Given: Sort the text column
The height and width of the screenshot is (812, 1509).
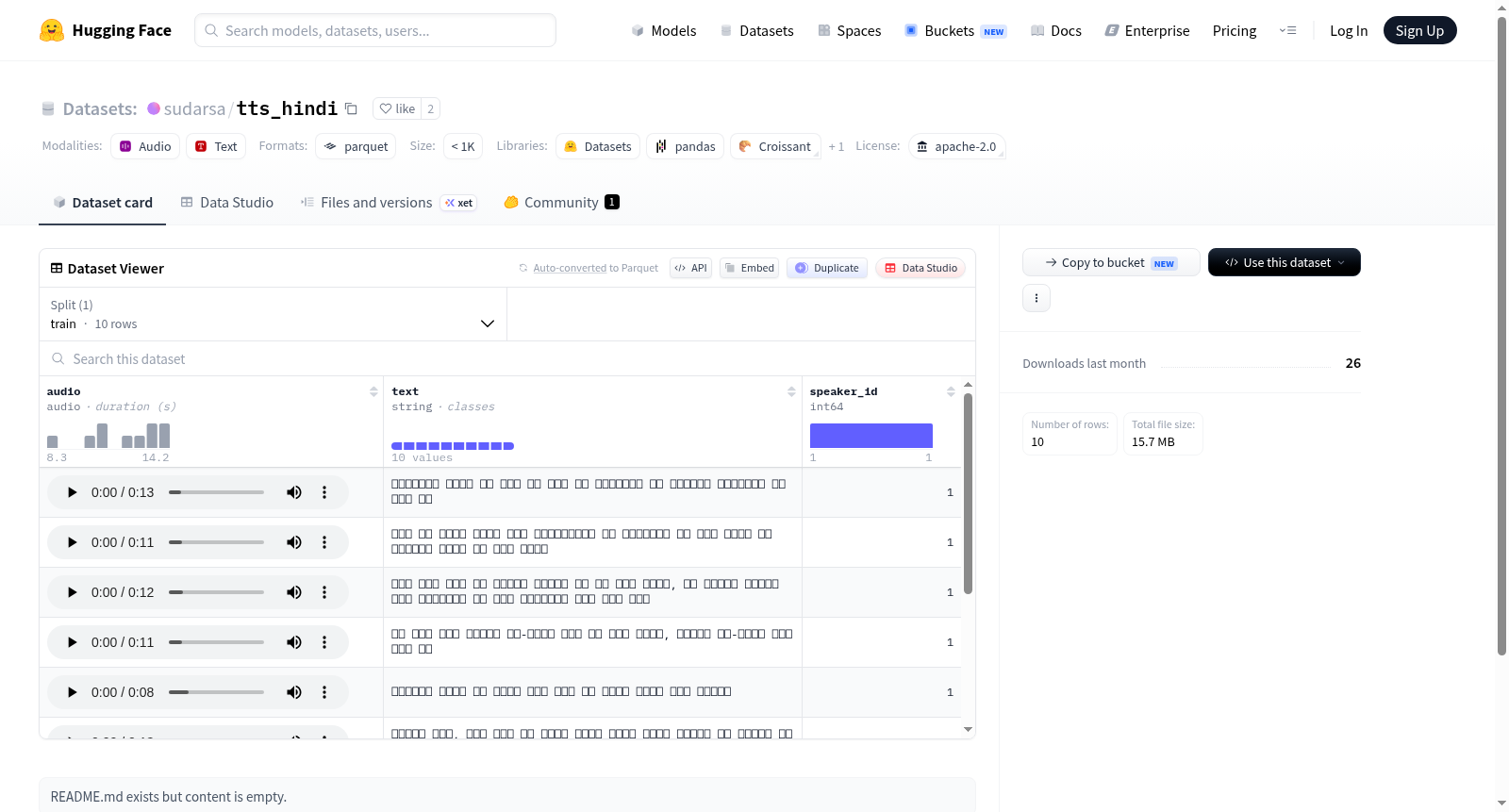Looking at the screenshot, I should [791, 391].
